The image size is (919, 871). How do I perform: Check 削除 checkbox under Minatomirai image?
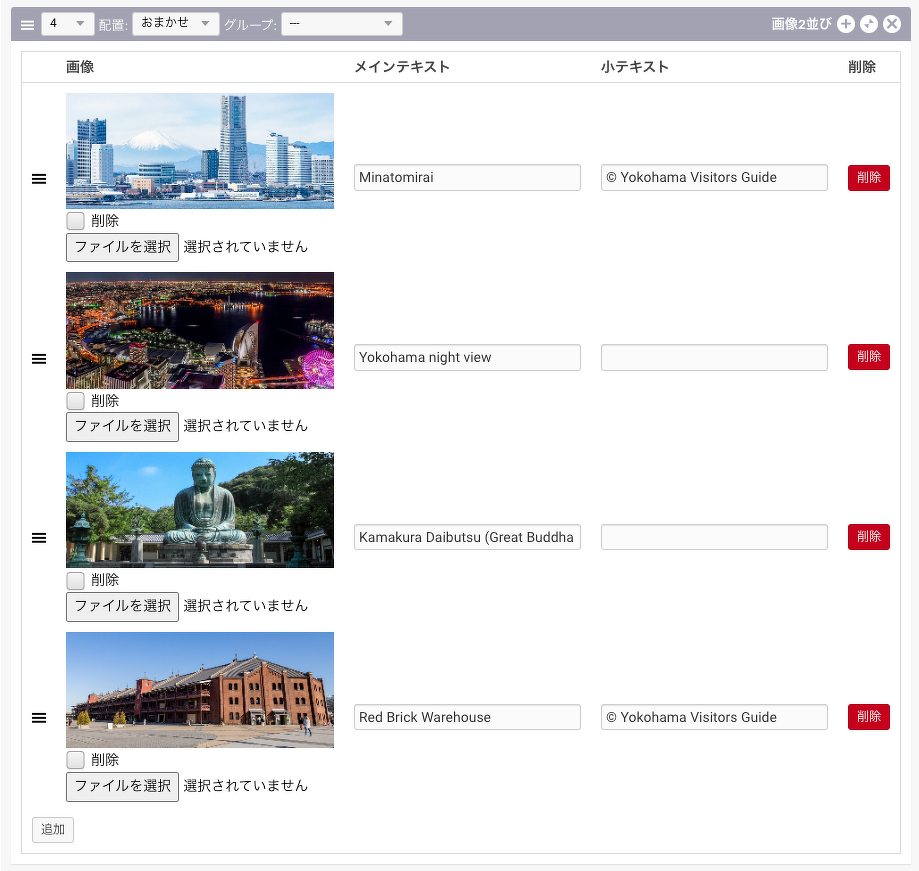click(76, 221)
